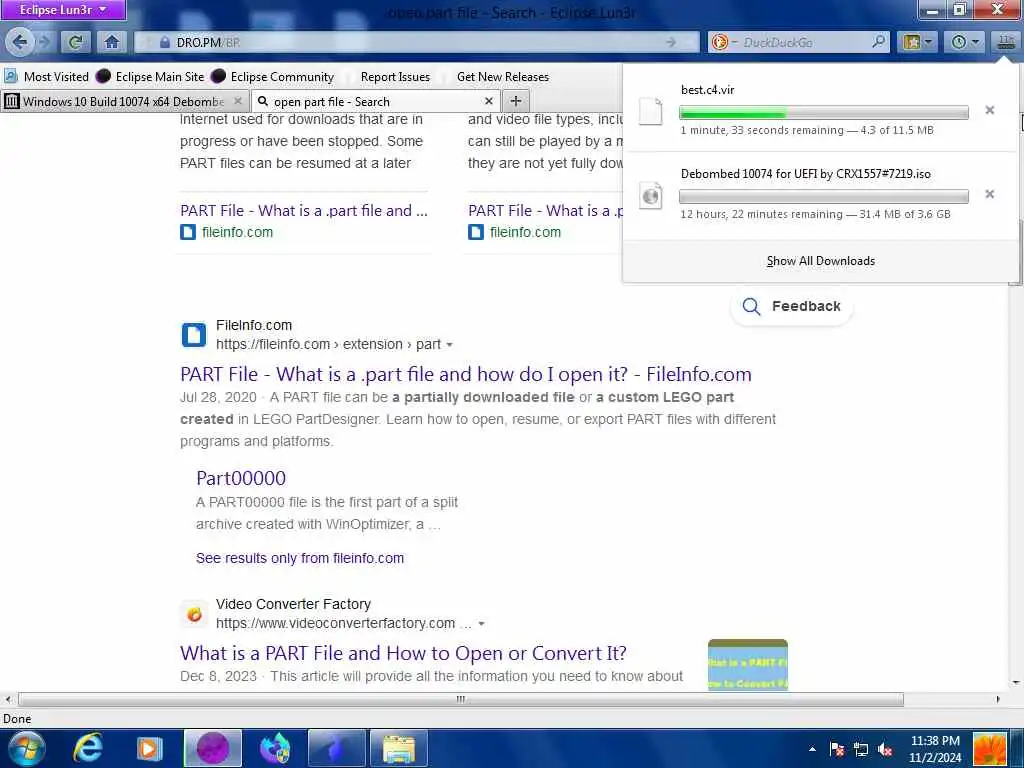Cancel the Debombed 10074 ISO download
1024x768 pixels.
pyautogui.click(x=989, y=194)
